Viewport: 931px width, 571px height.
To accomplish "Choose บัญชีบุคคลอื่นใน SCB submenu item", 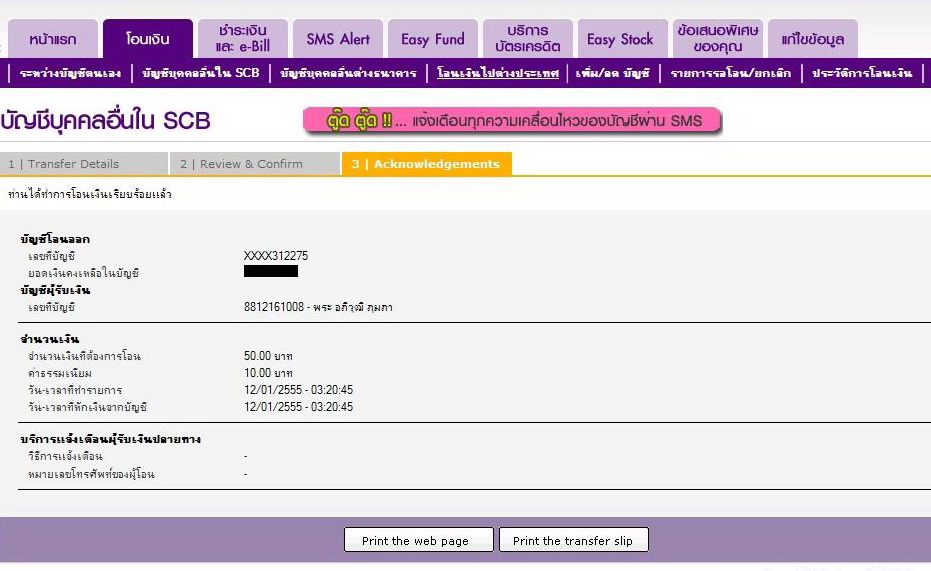I will 201,73.
